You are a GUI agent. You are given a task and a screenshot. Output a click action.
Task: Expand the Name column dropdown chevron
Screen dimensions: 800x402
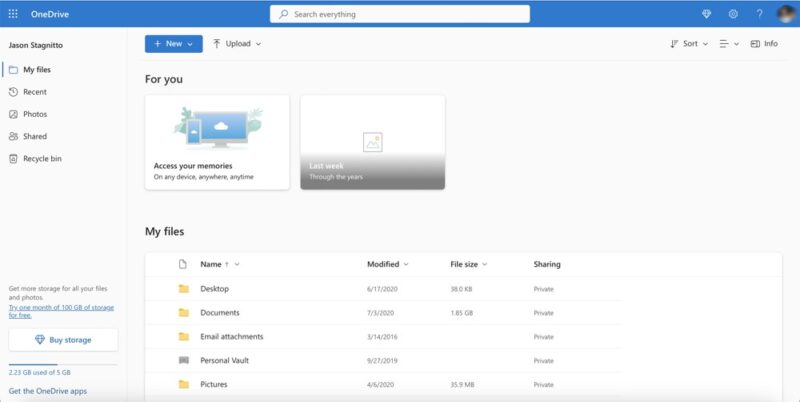pyautogui.click(x=237, y=264)
